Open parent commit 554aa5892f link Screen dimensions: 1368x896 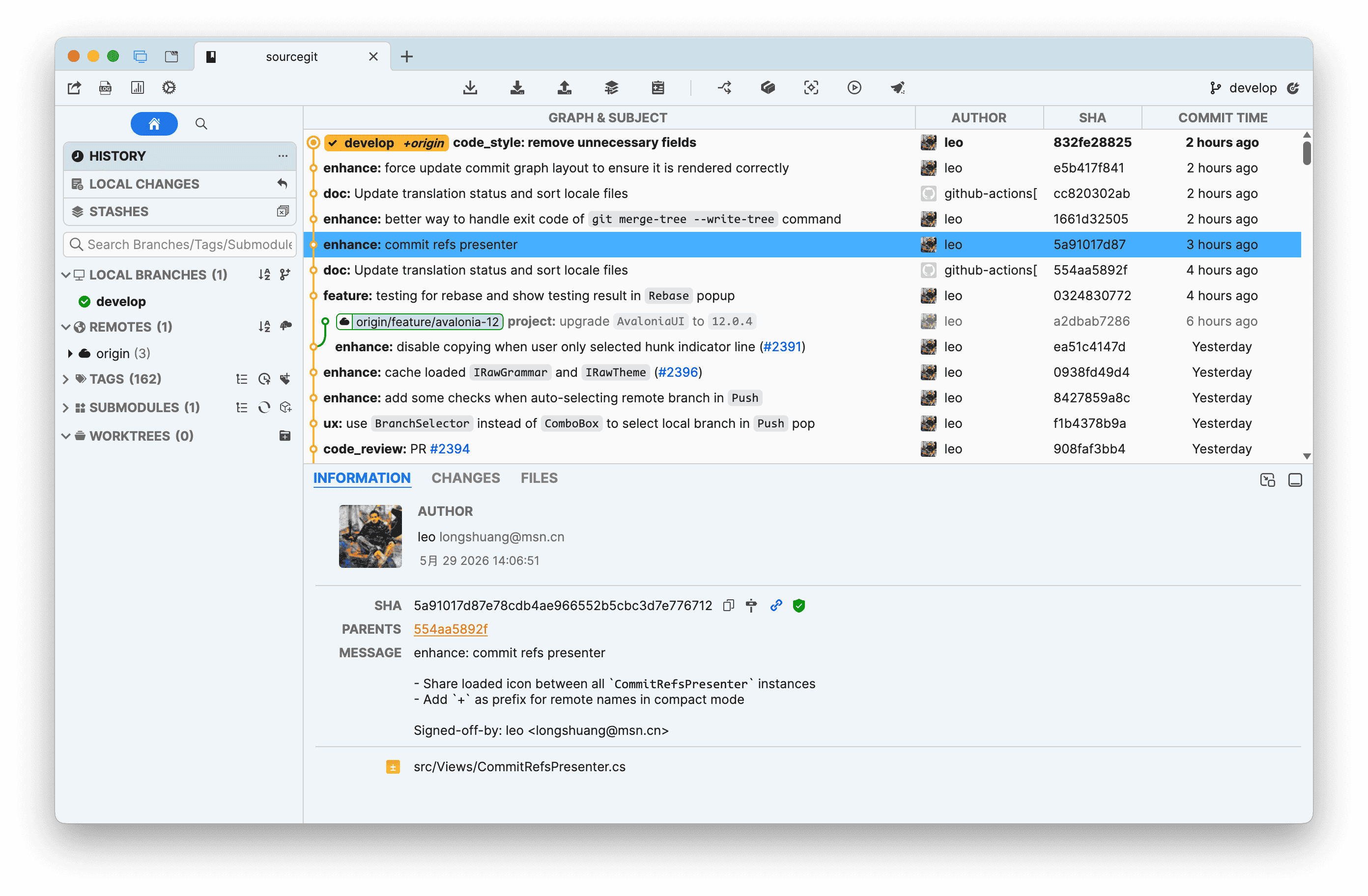pyautogui.click(x=451, y=629)
